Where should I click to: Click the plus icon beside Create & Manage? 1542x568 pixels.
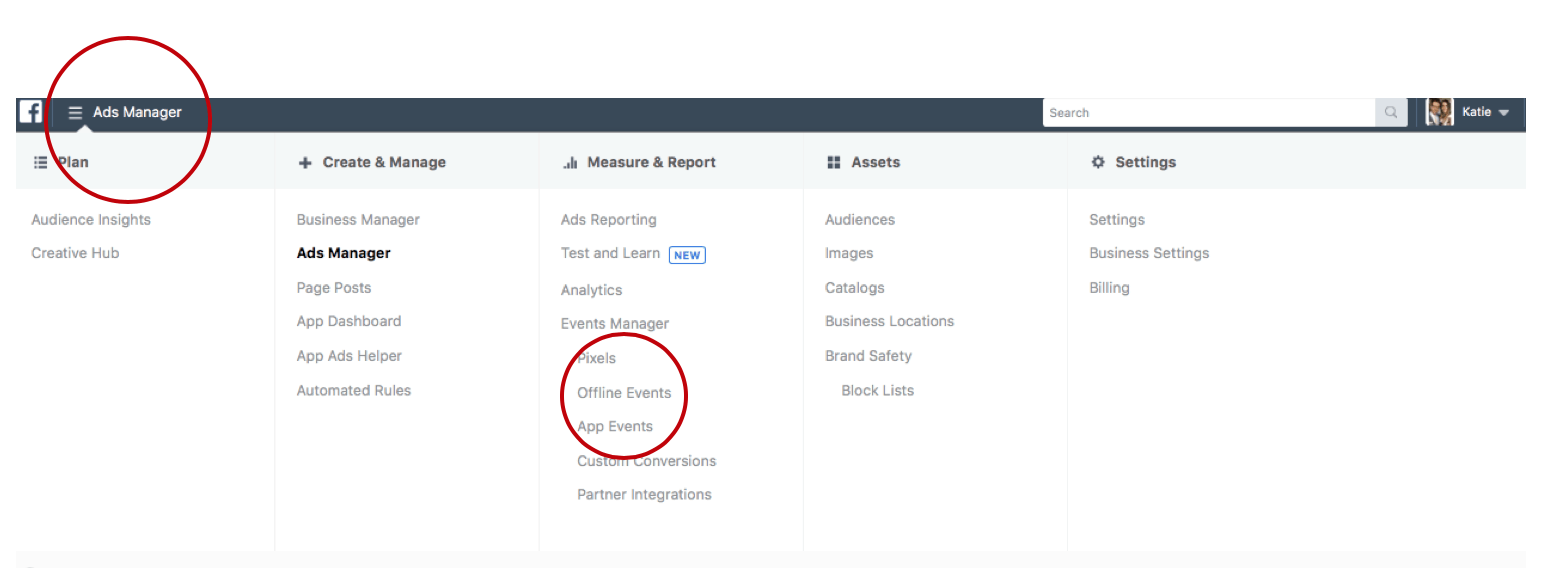click(305, 162)
